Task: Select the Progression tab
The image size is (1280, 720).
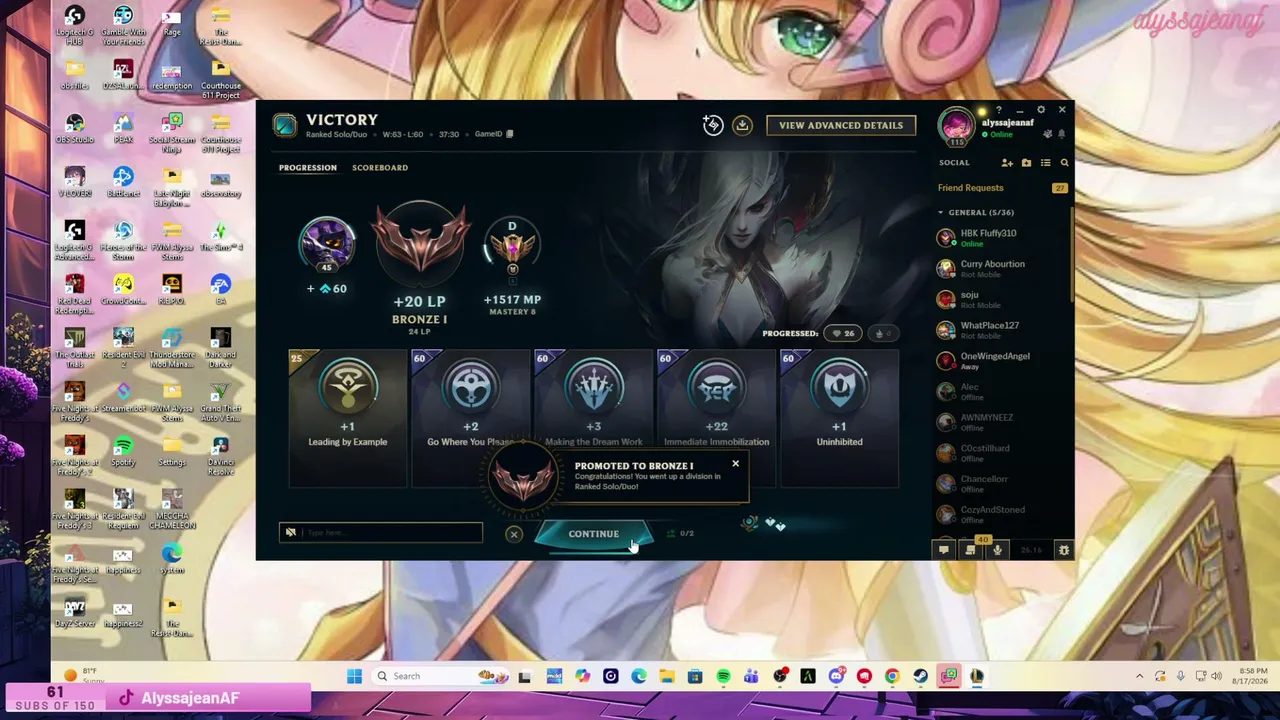Action: coord(308,167)
